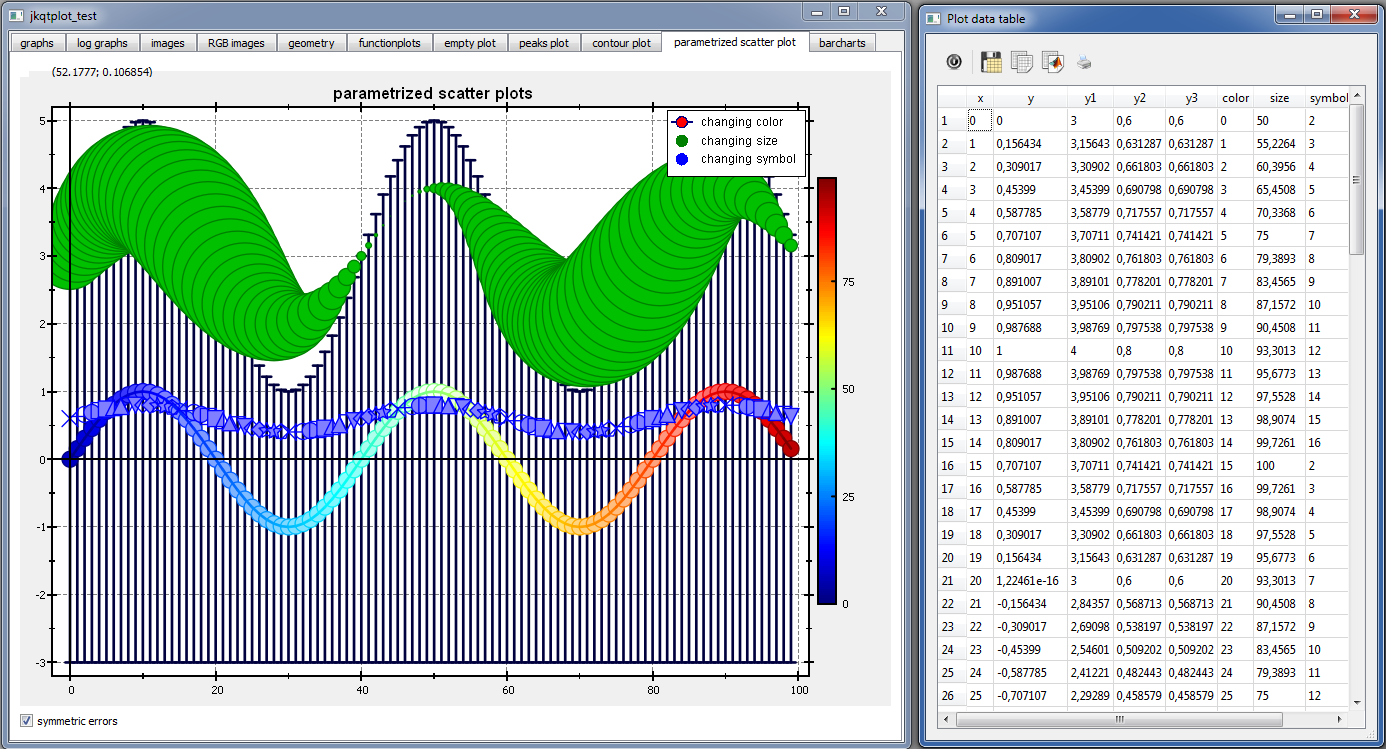Click the 'parametrized scatter plots' chart title
1386x749 pixels.
point(432,93)
